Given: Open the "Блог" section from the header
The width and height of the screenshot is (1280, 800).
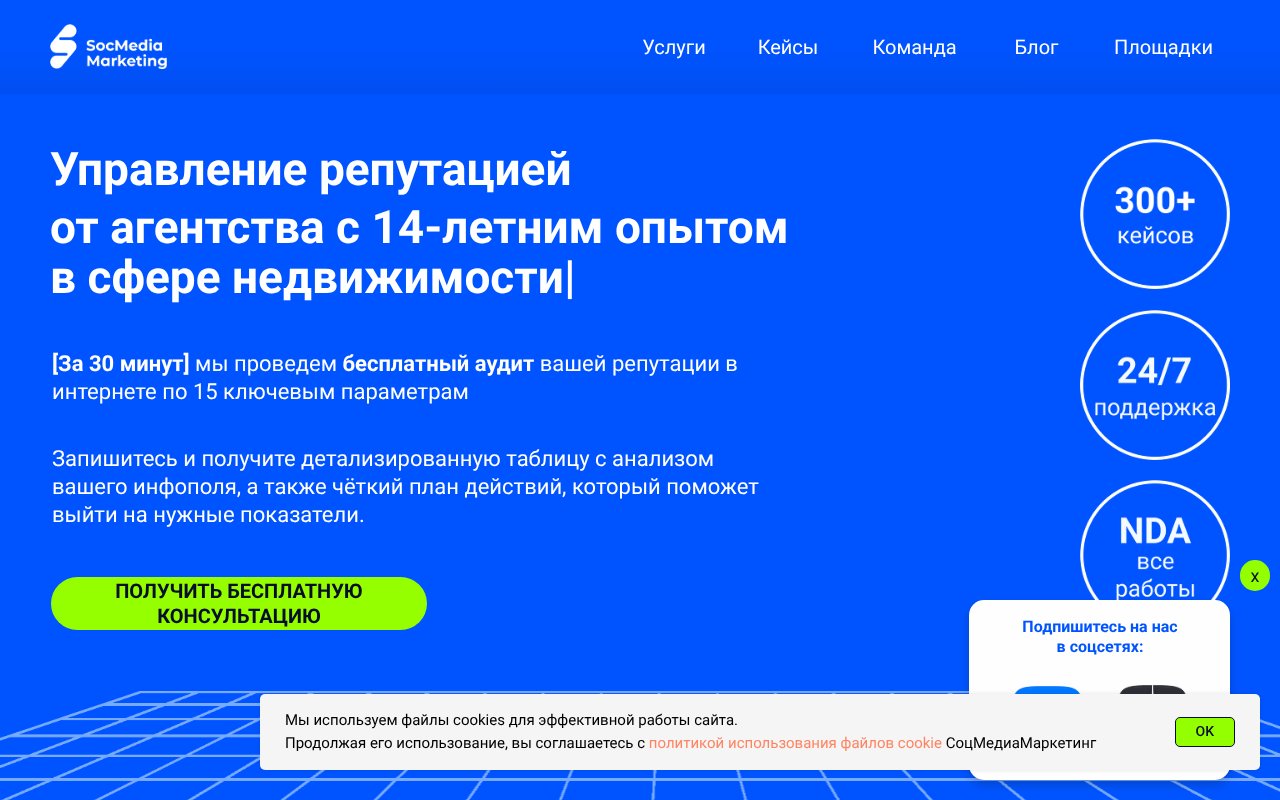Looking at the screenshot, I should point(1036,47).
